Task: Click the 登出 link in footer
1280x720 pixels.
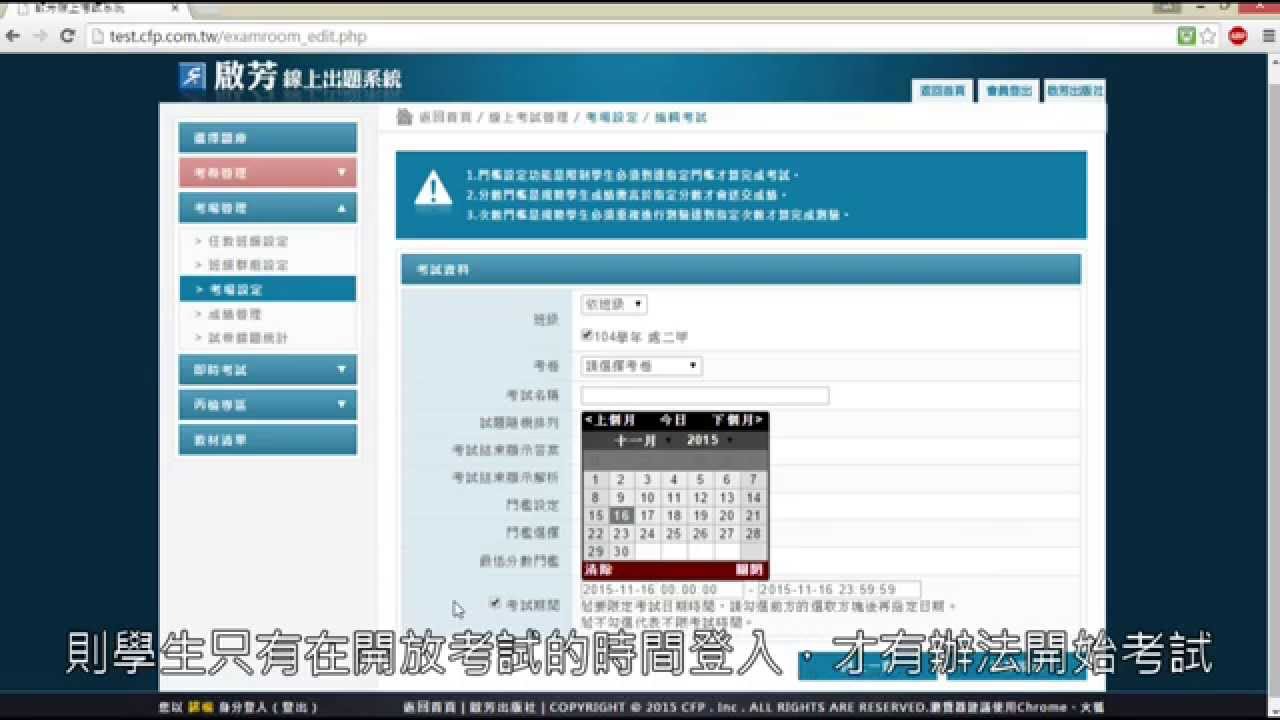Action: point(296,707)
